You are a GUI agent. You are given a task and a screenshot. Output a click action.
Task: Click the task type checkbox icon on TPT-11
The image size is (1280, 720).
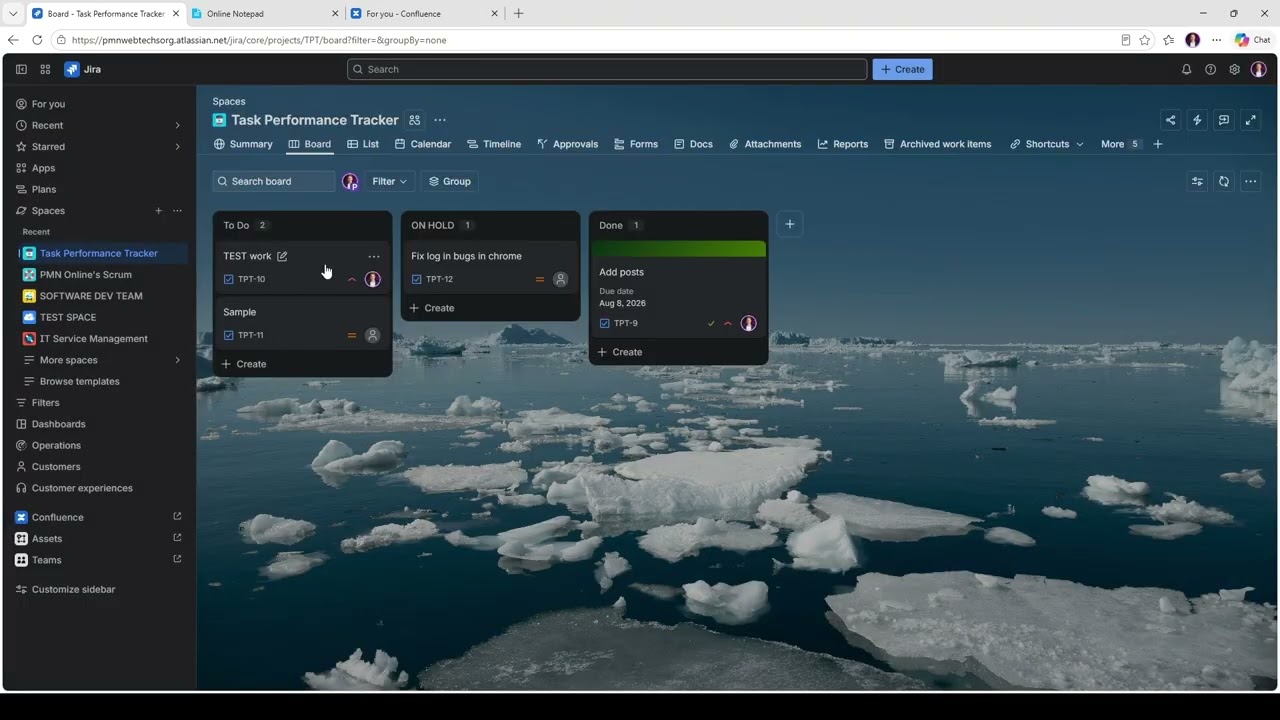tap(229, 335)
